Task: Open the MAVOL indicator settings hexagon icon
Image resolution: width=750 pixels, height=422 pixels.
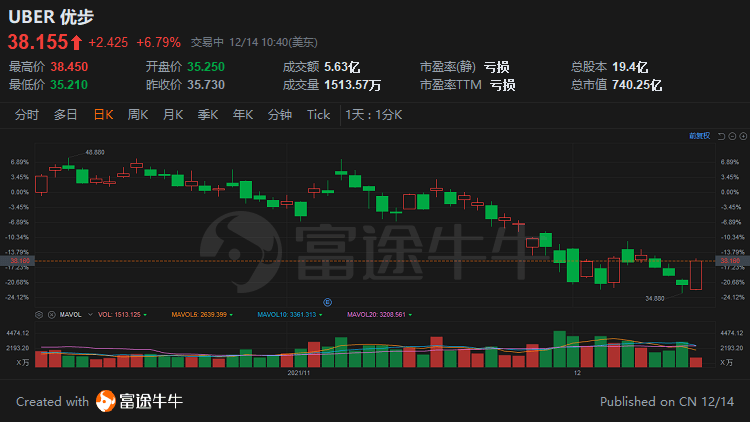Action: pos(39,315)
